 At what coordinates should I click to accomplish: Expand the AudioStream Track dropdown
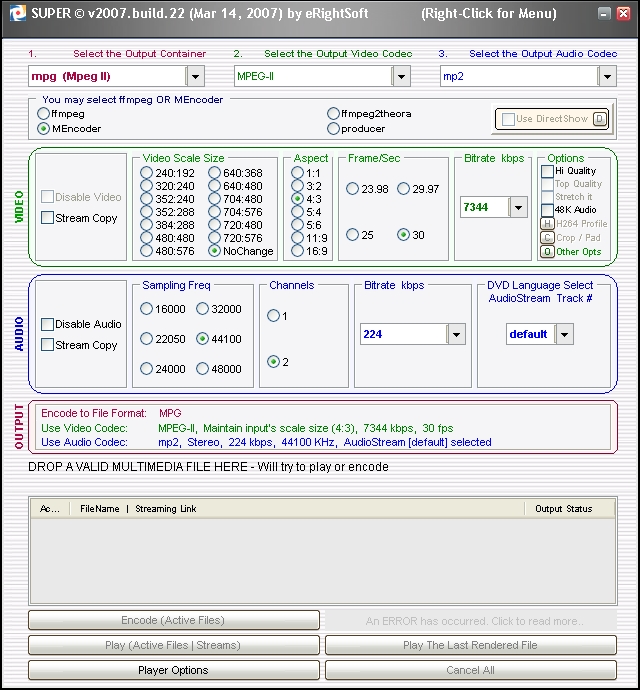pos(564,334)
